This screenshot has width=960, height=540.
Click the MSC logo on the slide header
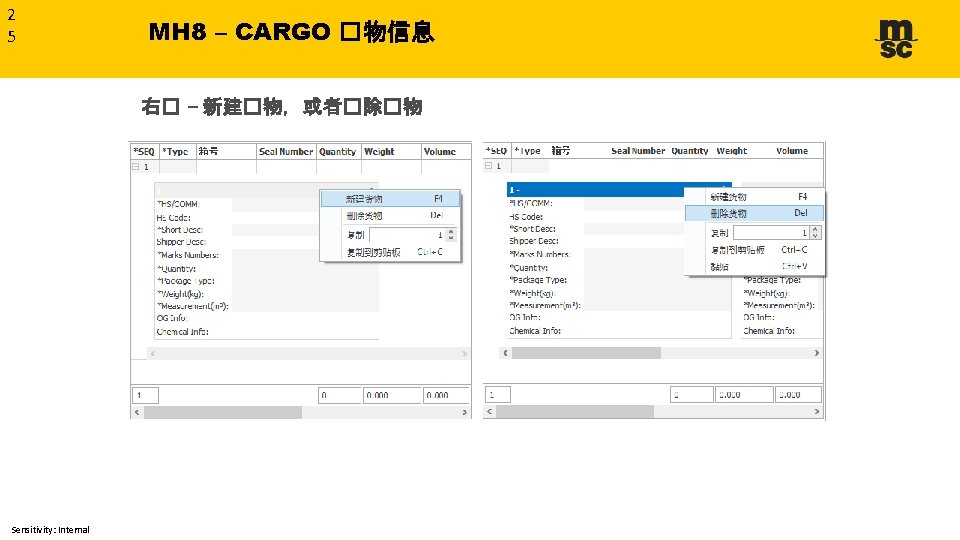point(896,39)
